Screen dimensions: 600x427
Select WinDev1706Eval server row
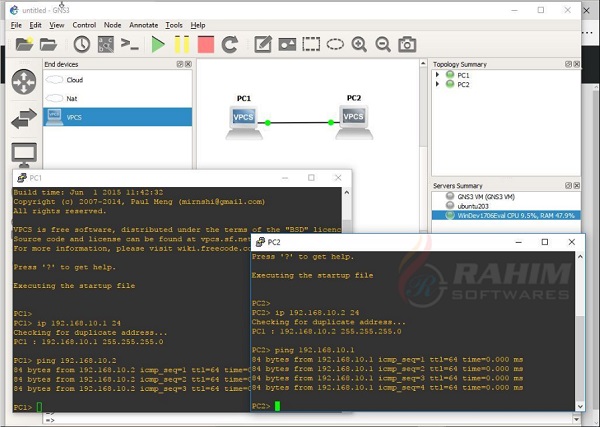(x=506, y=215)
